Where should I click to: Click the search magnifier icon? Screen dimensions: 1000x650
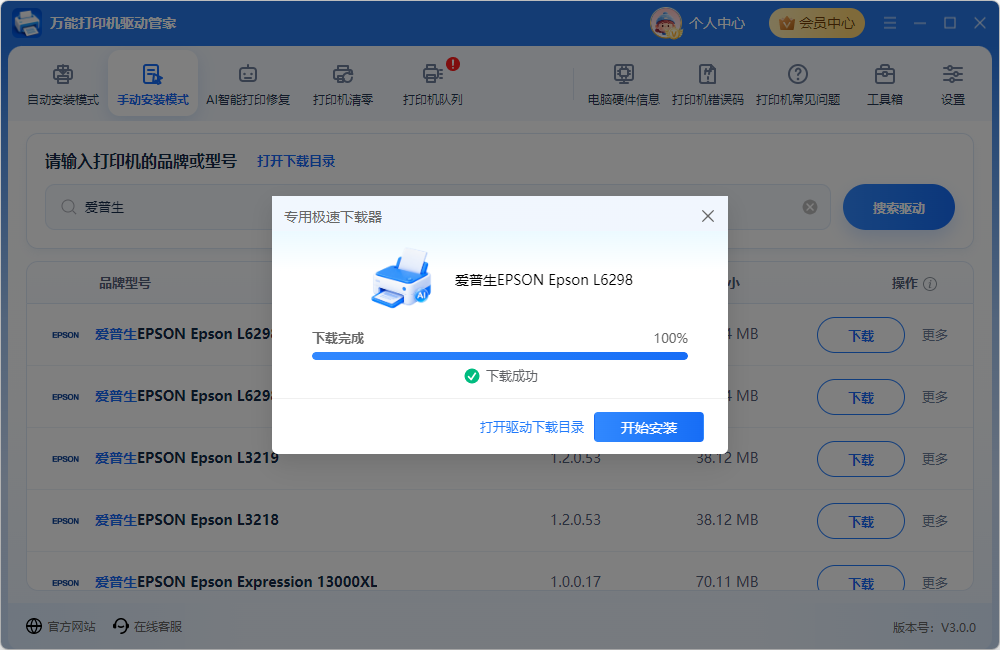(x=68, y=207)
